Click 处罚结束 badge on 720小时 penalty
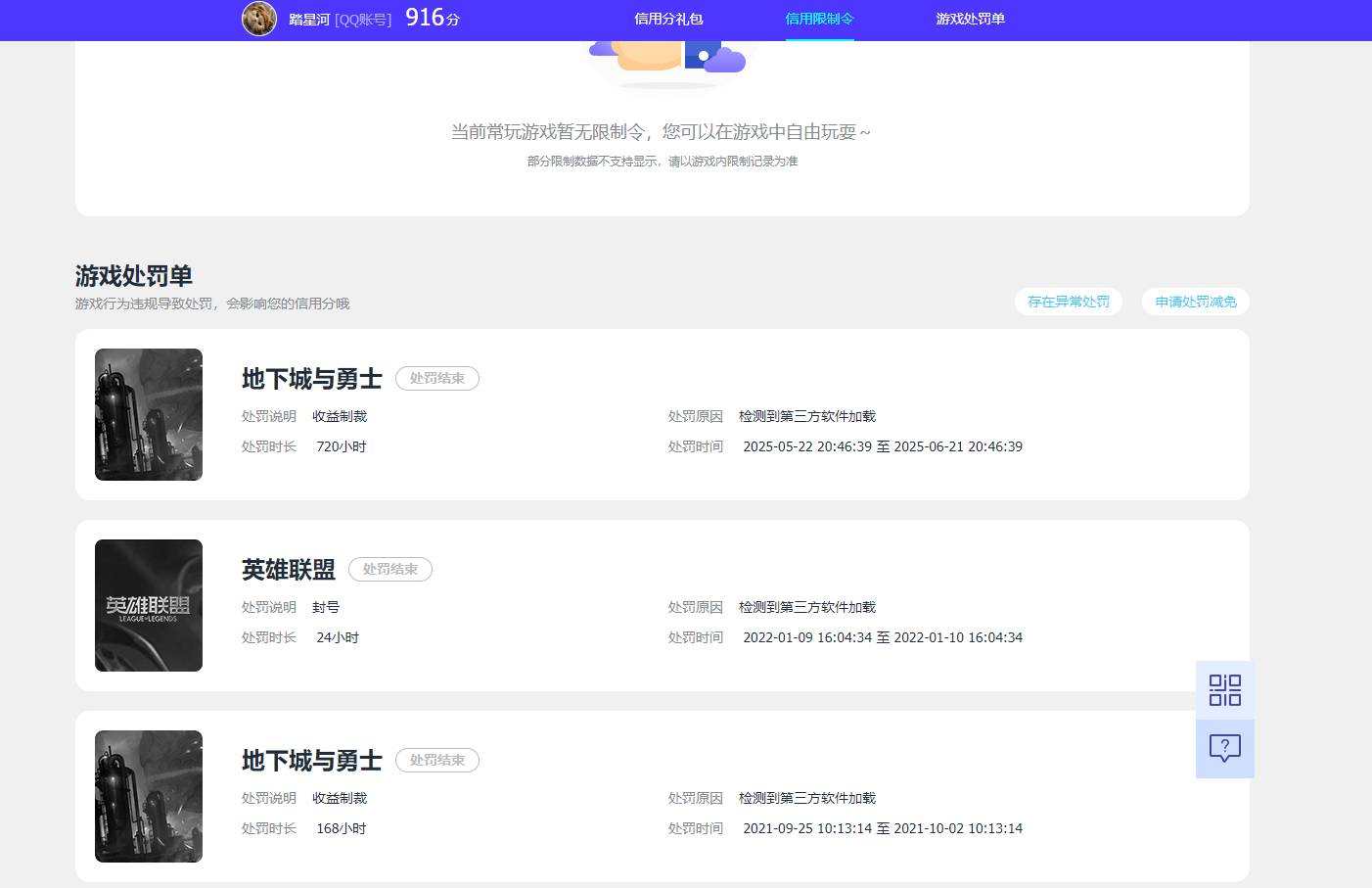This screenshot has height=888, width=1372. pyautogui.click(x=437, y=378)
